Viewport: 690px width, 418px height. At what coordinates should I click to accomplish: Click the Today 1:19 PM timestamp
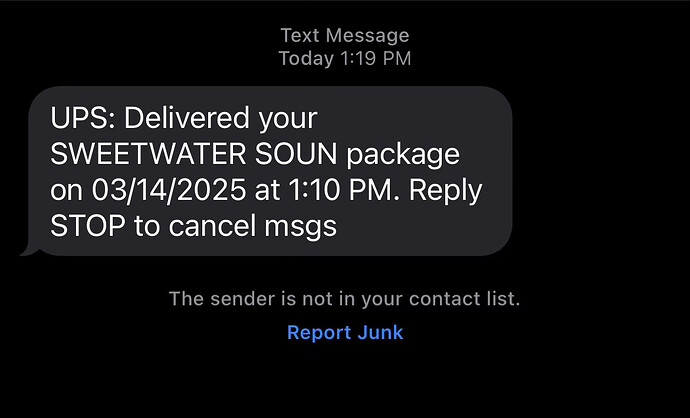(345, 58)
